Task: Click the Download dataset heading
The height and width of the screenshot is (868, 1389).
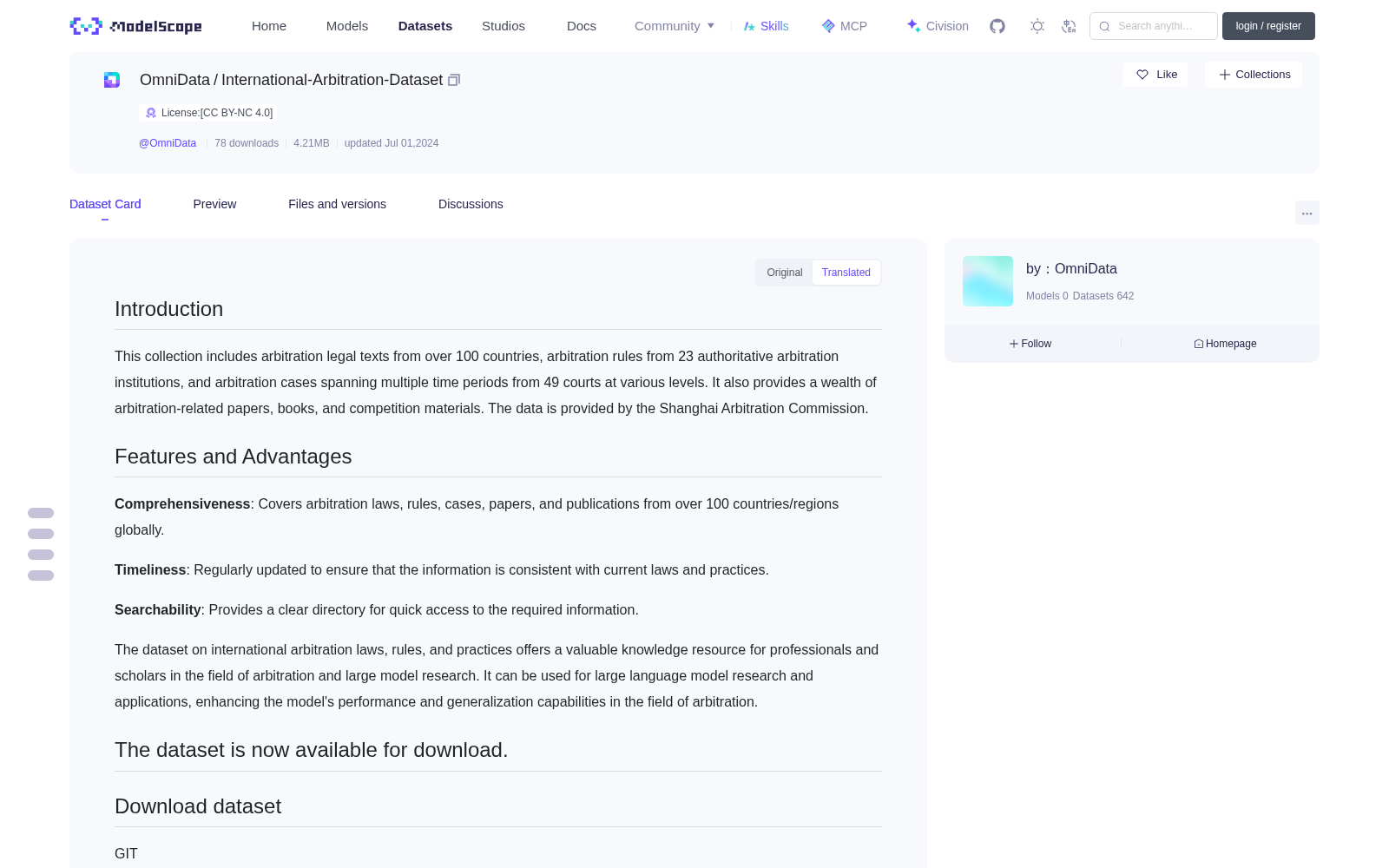Action: [198, 806]
